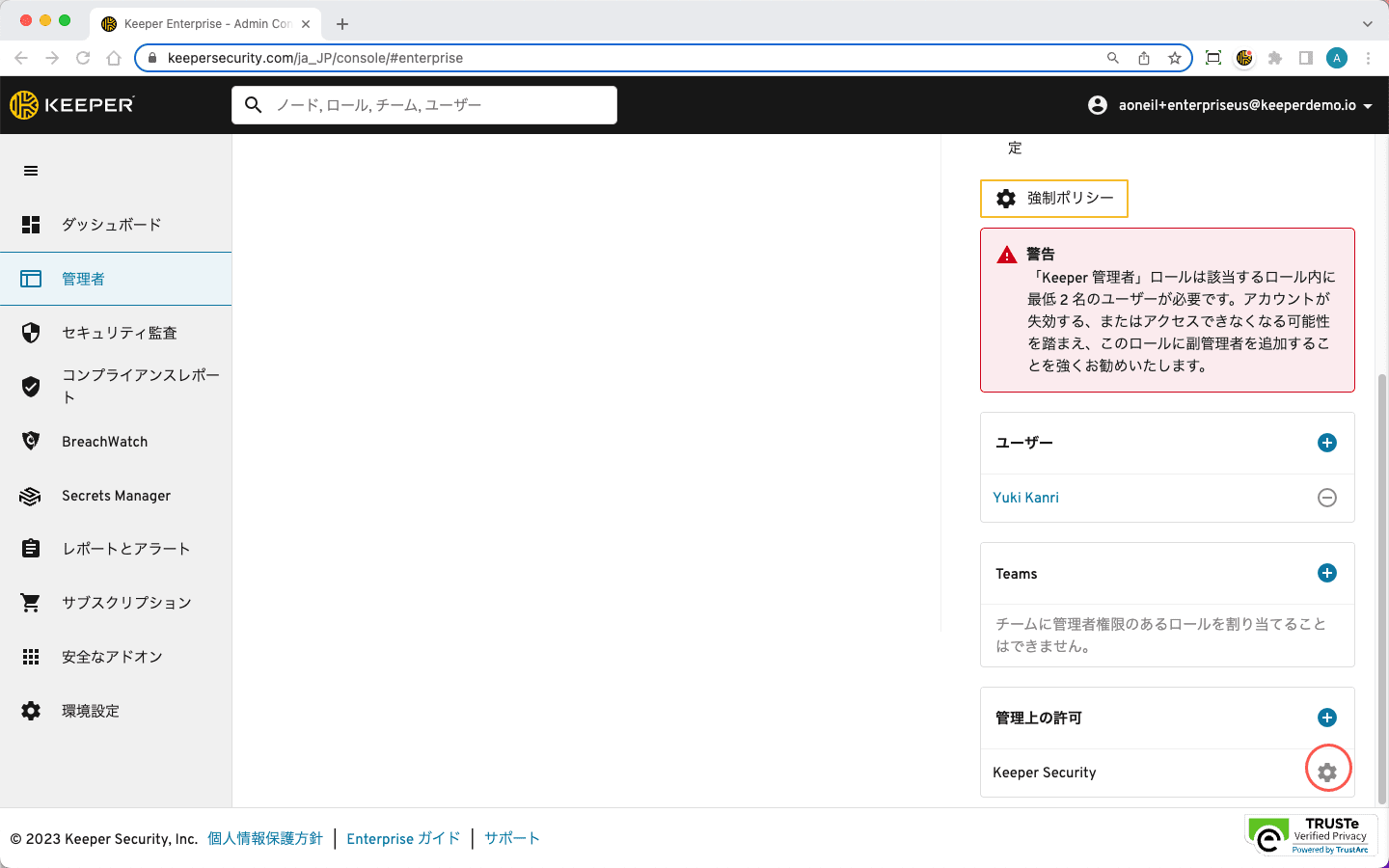Go to BreachWatch in the sidebar
Screen dimensions: 1389x868
coord(104,442)
